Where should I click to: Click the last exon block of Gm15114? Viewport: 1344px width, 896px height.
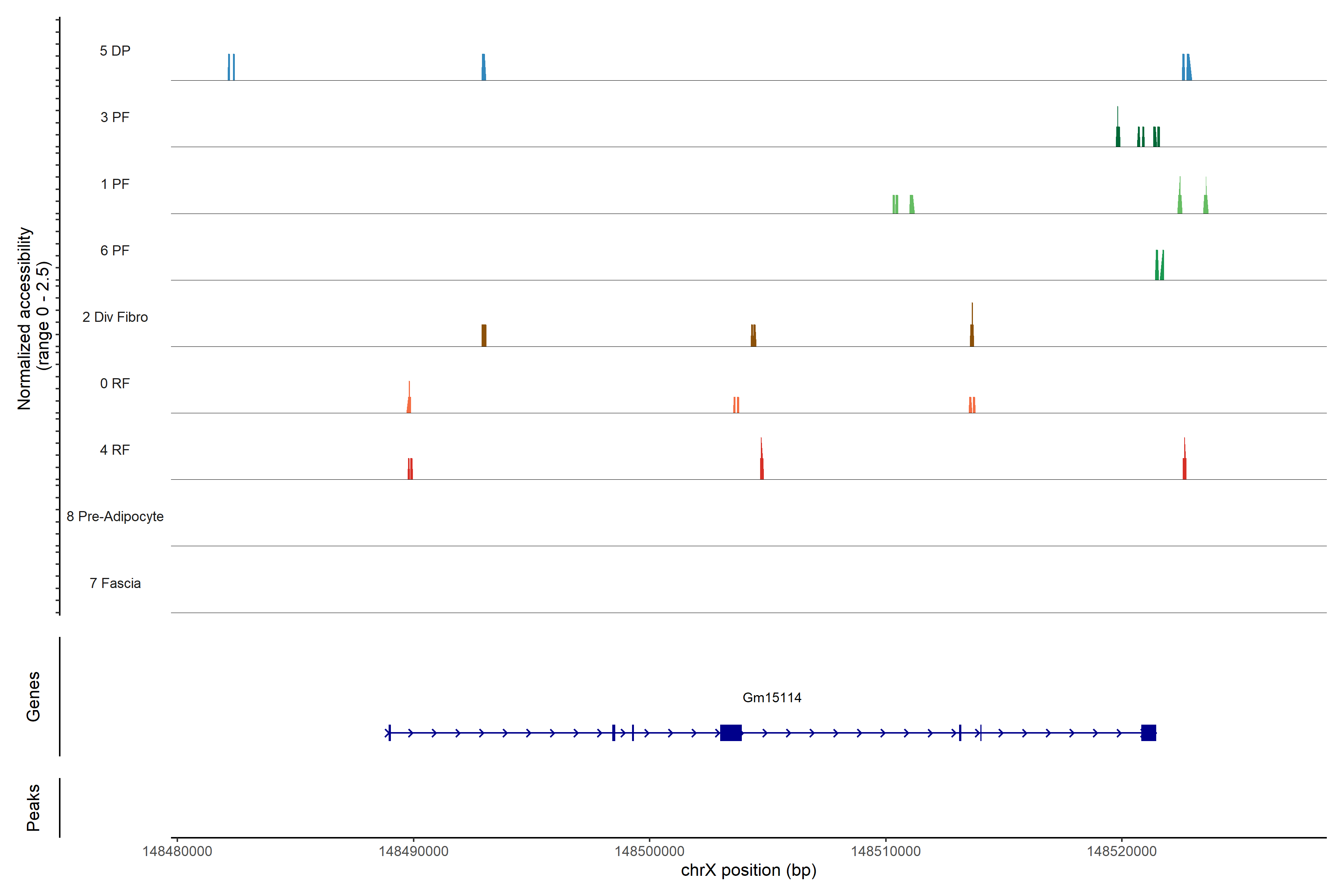(x=1149, y=732)
